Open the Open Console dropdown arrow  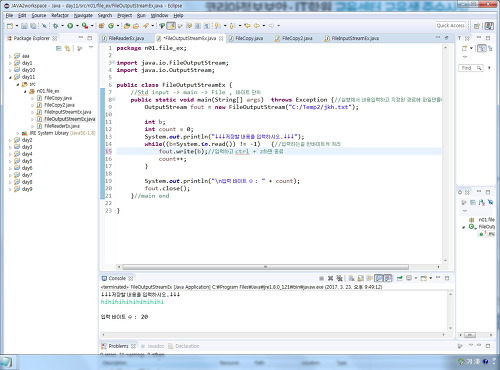point(430,278)
